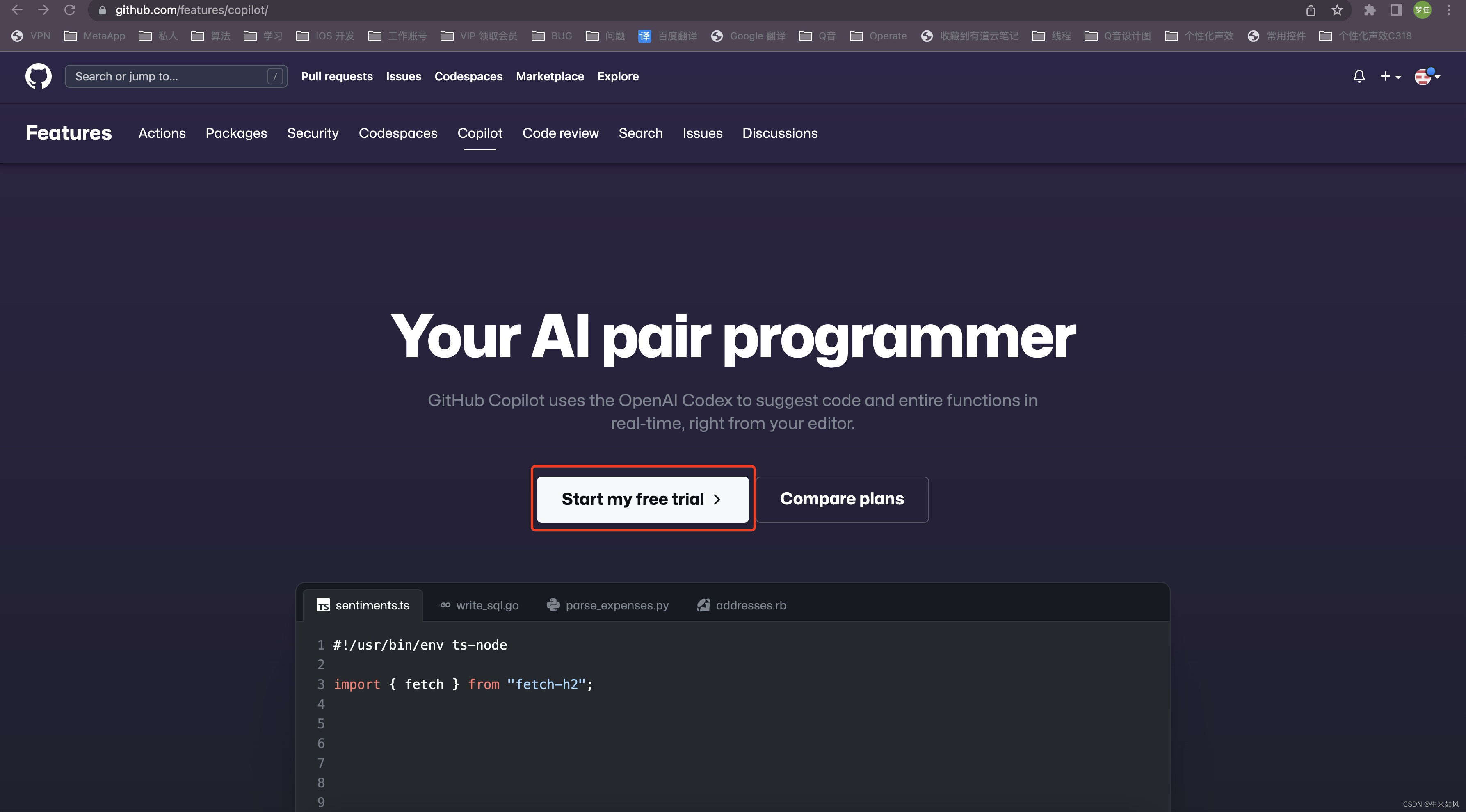
Task: Open Chrome three-dot menu
Action: [1449, 10]
